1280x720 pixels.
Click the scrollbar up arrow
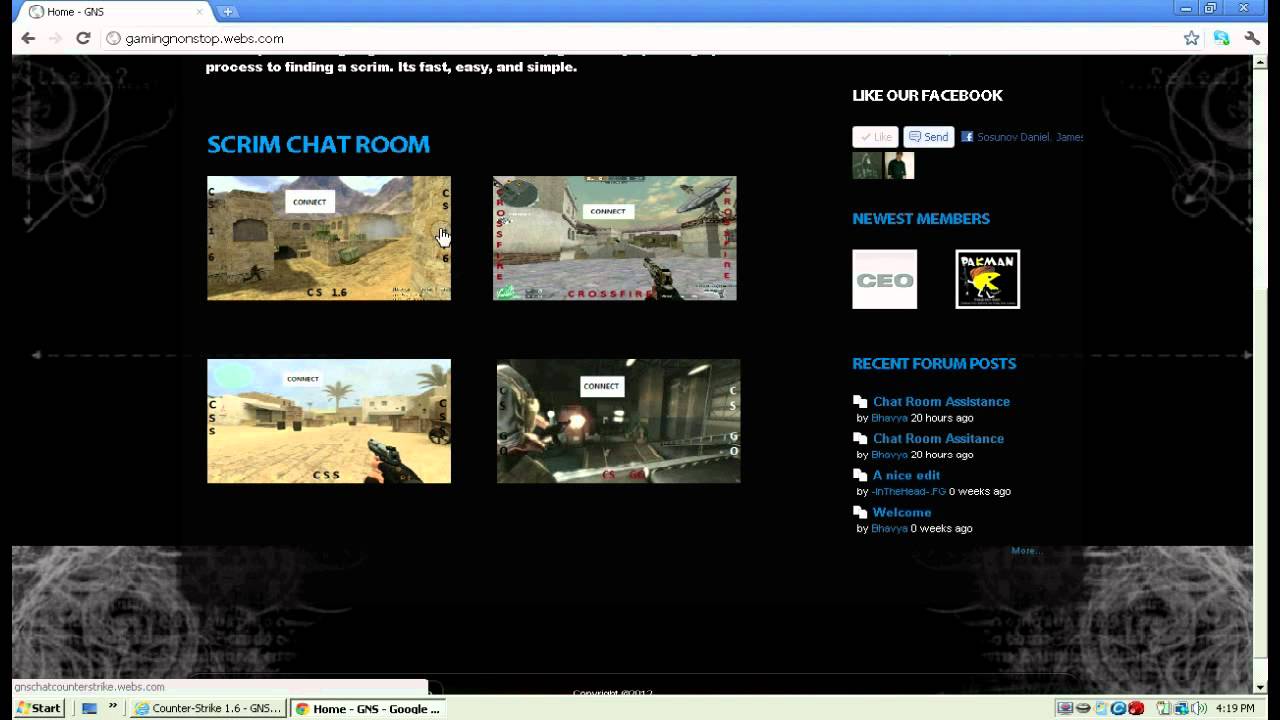point(1260,62)
